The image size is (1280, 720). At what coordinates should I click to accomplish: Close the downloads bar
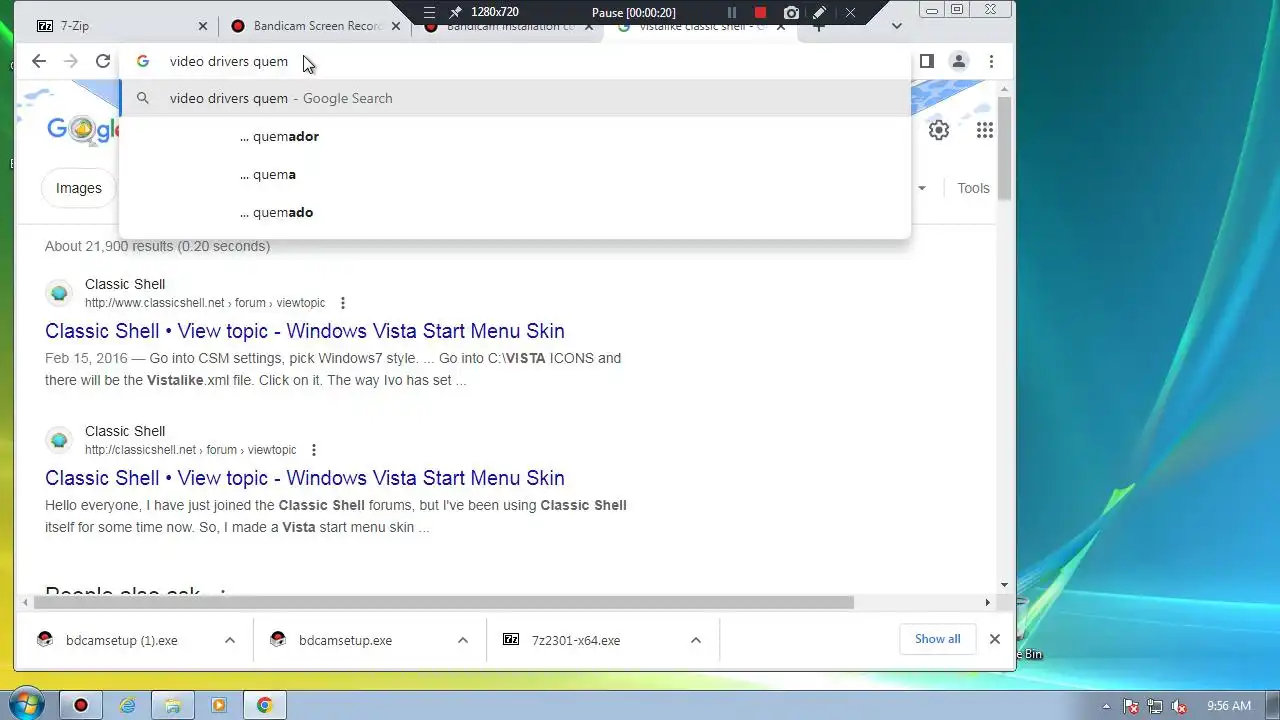[x=994, y=639]
